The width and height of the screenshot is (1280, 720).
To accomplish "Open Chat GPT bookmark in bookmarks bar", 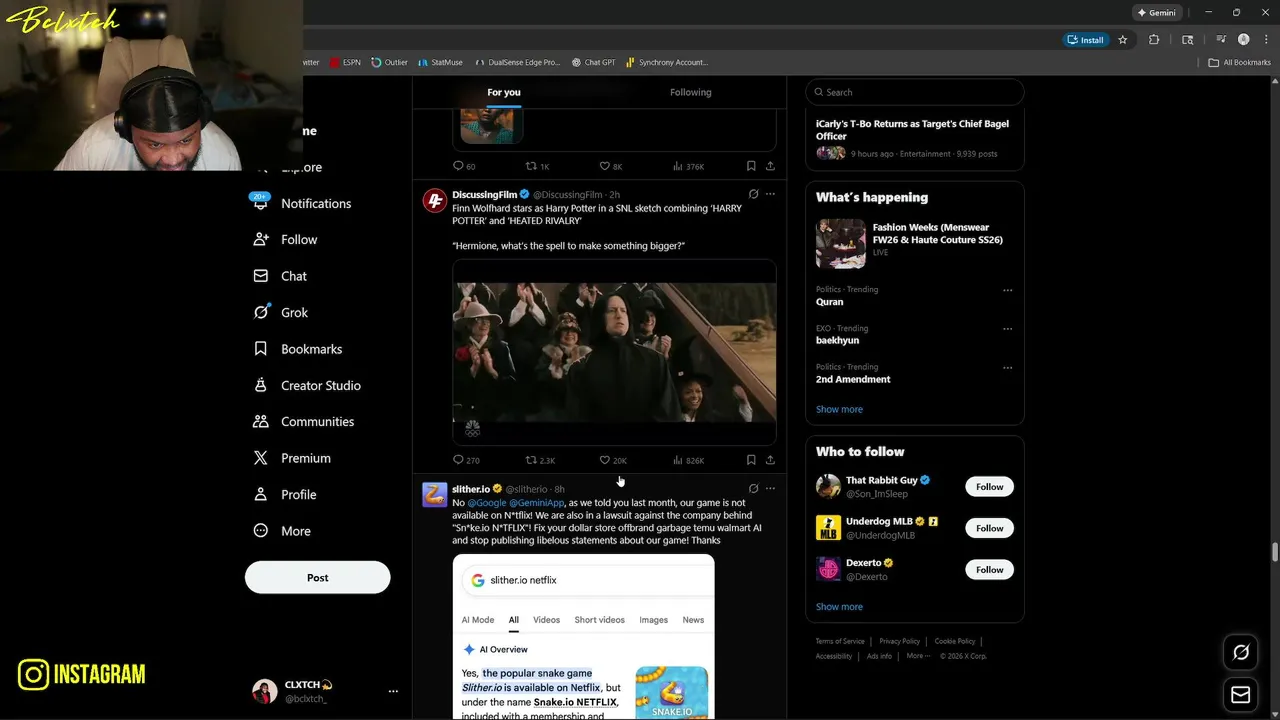I will [x=594, y=62].
